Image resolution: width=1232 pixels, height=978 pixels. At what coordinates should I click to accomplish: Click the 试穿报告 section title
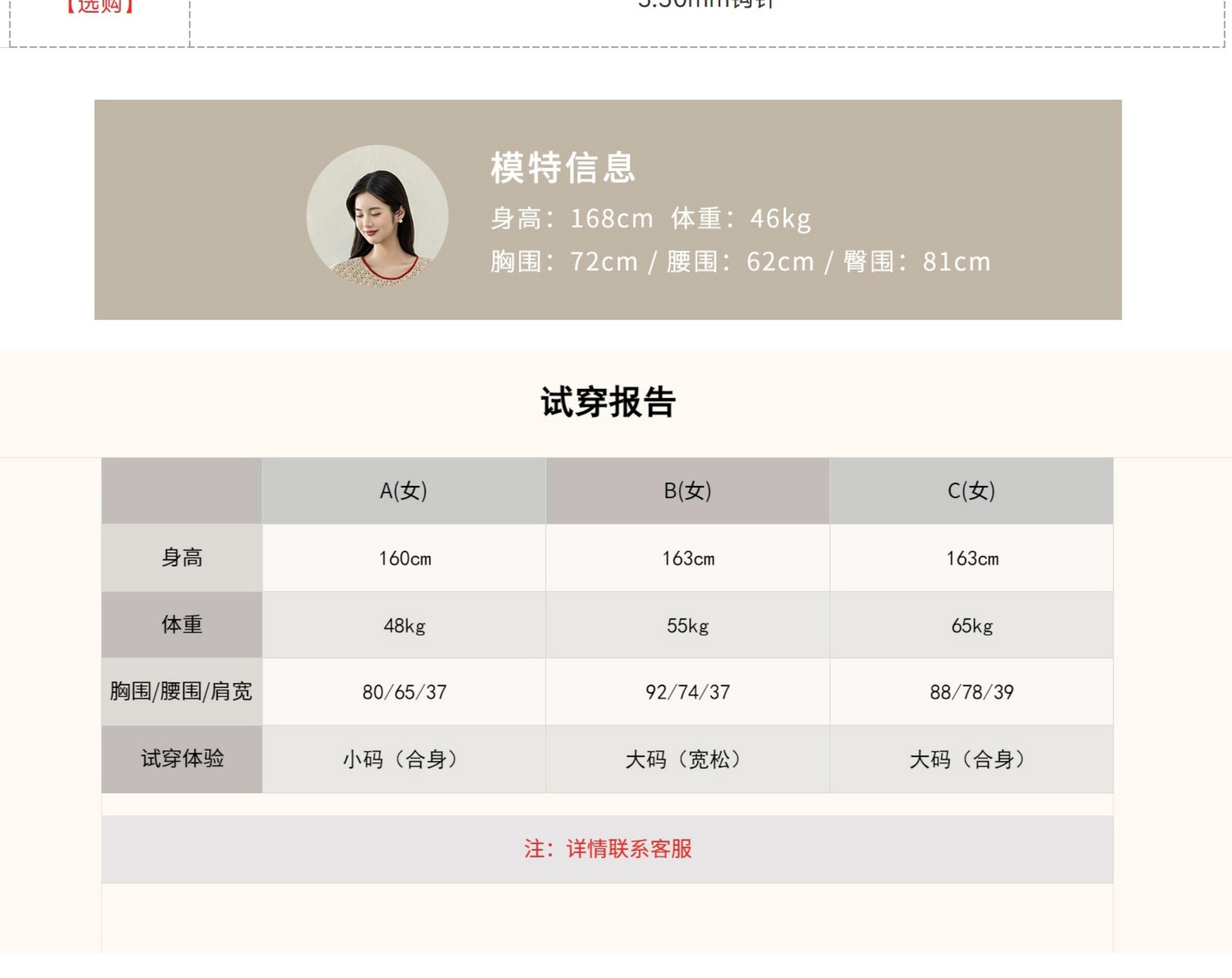click(608, 402)
